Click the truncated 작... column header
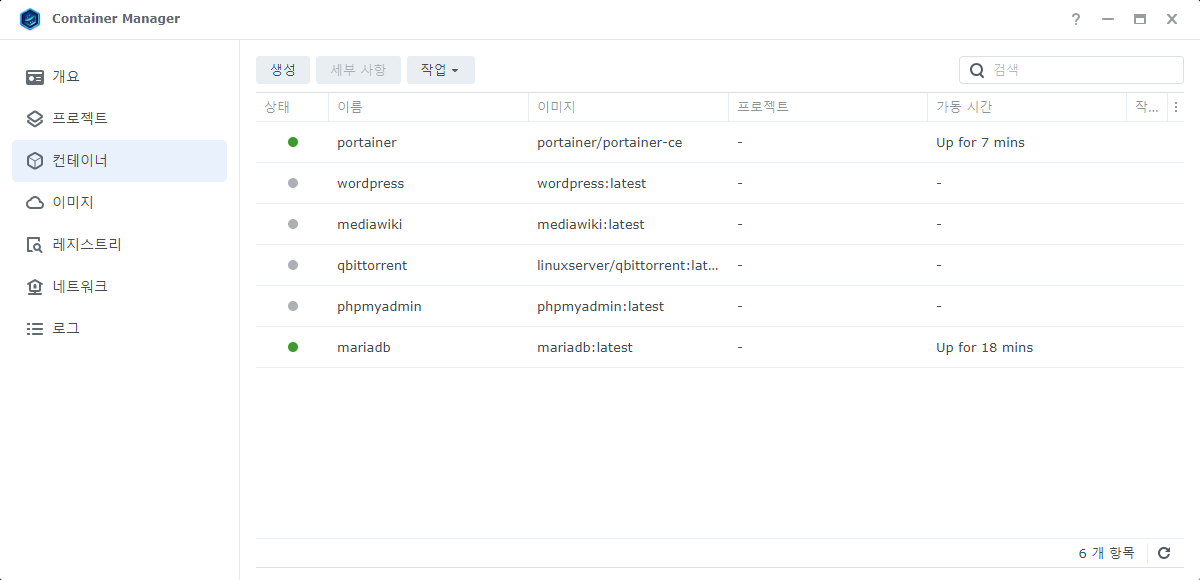 [x=1147, y=107]
